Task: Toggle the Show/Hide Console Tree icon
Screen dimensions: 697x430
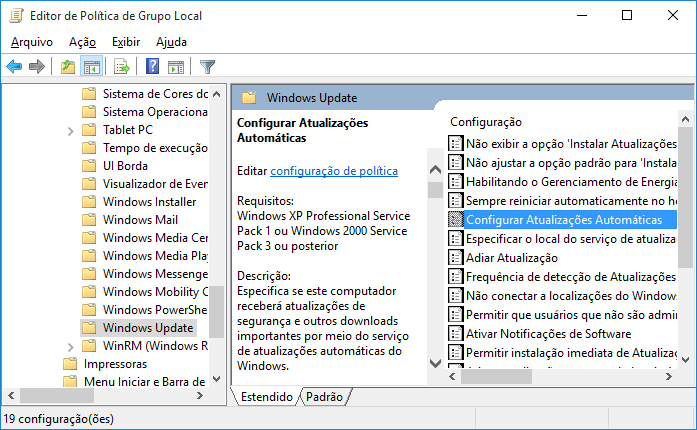Action: point(92,67)
